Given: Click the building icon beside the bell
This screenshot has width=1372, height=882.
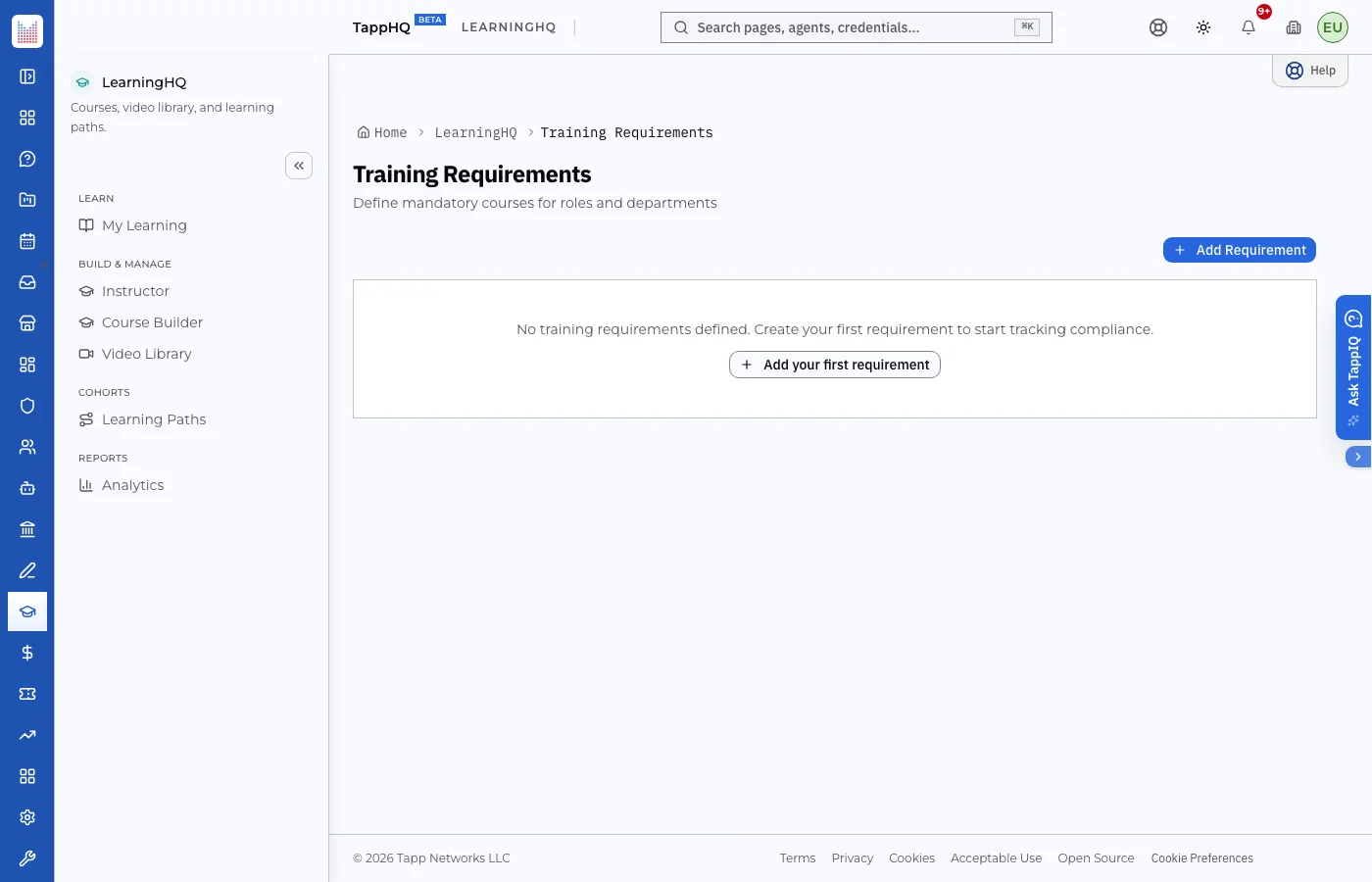Looking at the screenshot, I should 1294,27.
